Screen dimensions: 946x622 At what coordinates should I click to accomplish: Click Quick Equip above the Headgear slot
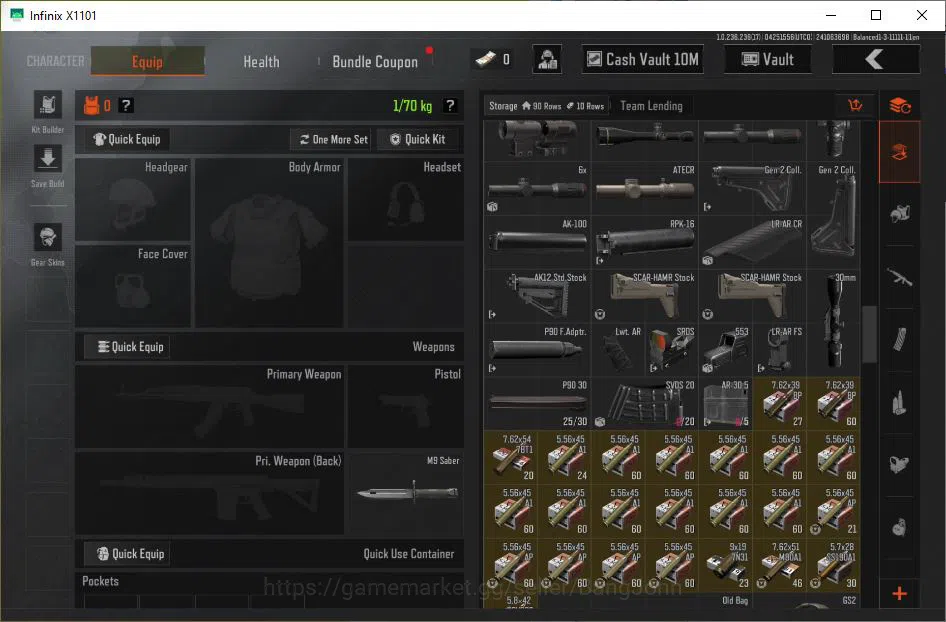[127, 139]
